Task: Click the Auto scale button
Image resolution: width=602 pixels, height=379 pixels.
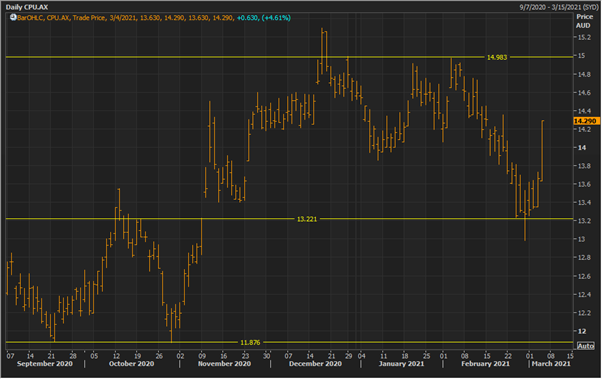Action: coord(585,346)
